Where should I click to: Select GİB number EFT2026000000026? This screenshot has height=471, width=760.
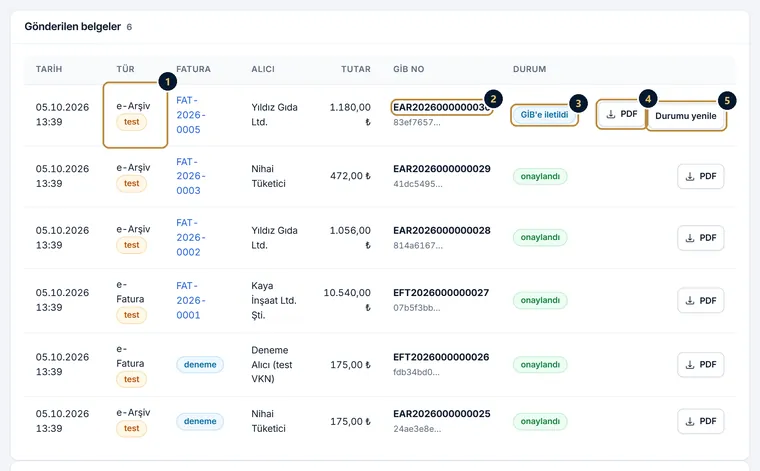(x=441, y=357)
